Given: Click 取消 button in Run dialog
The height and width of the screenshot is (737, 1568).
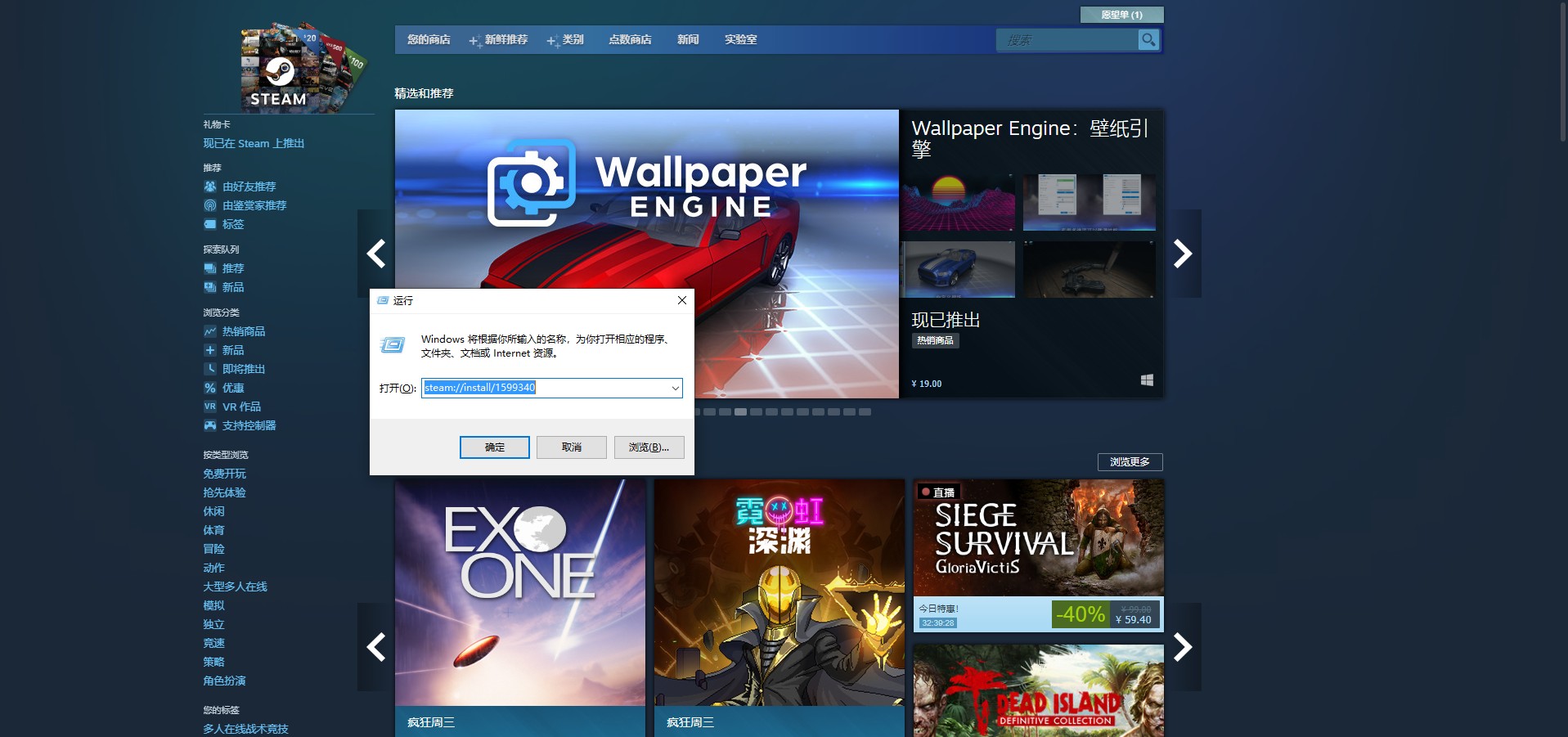Looking at the screenshot, I should coord(572,447).
